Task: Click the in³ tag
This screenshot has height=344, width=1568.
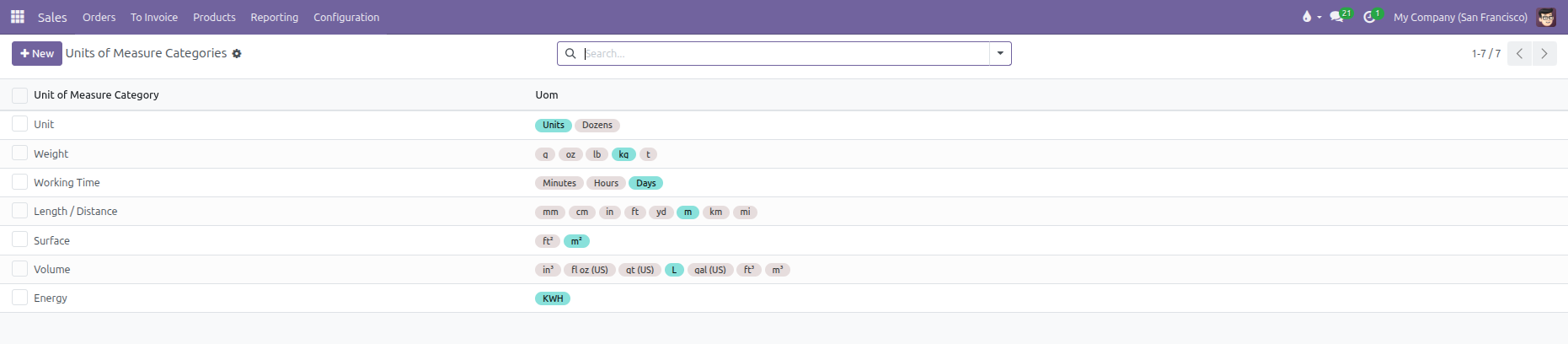Action: click(548, 270)
